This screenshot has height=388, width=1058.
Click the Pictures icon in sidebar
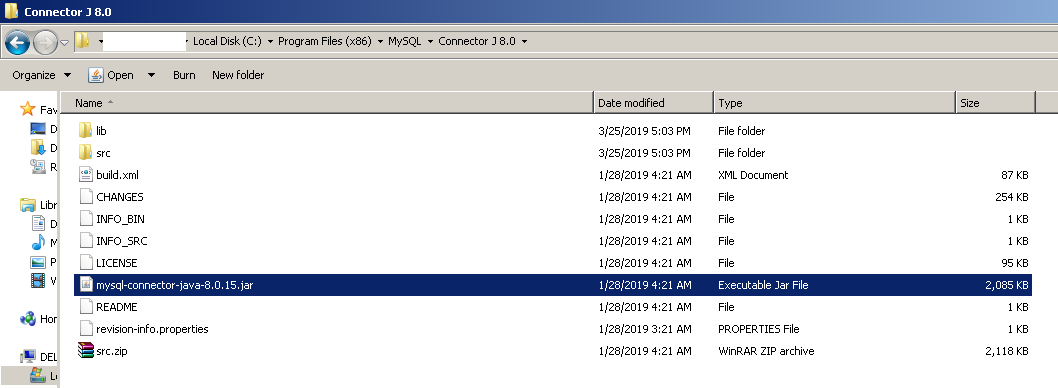[x=38, y=262]
